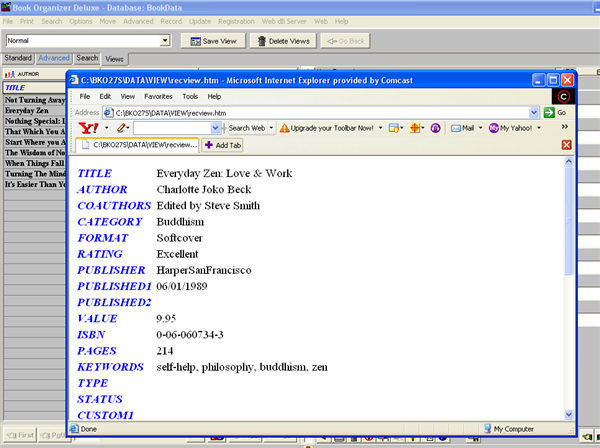Screen dimensions: 600x448
Task: Click the My Computer zone icon in status bar
Action: click(488, 428)
